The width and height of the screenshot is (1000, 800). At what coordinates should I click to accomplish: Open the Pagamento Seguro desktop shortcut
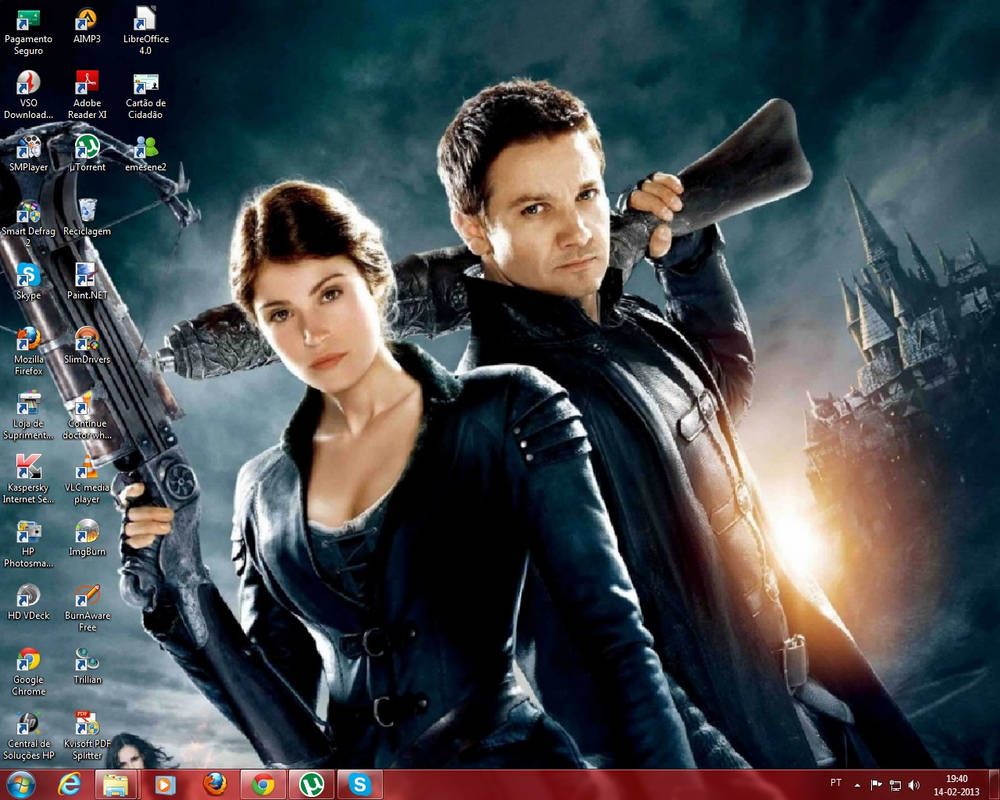click(x=28, y=32)
